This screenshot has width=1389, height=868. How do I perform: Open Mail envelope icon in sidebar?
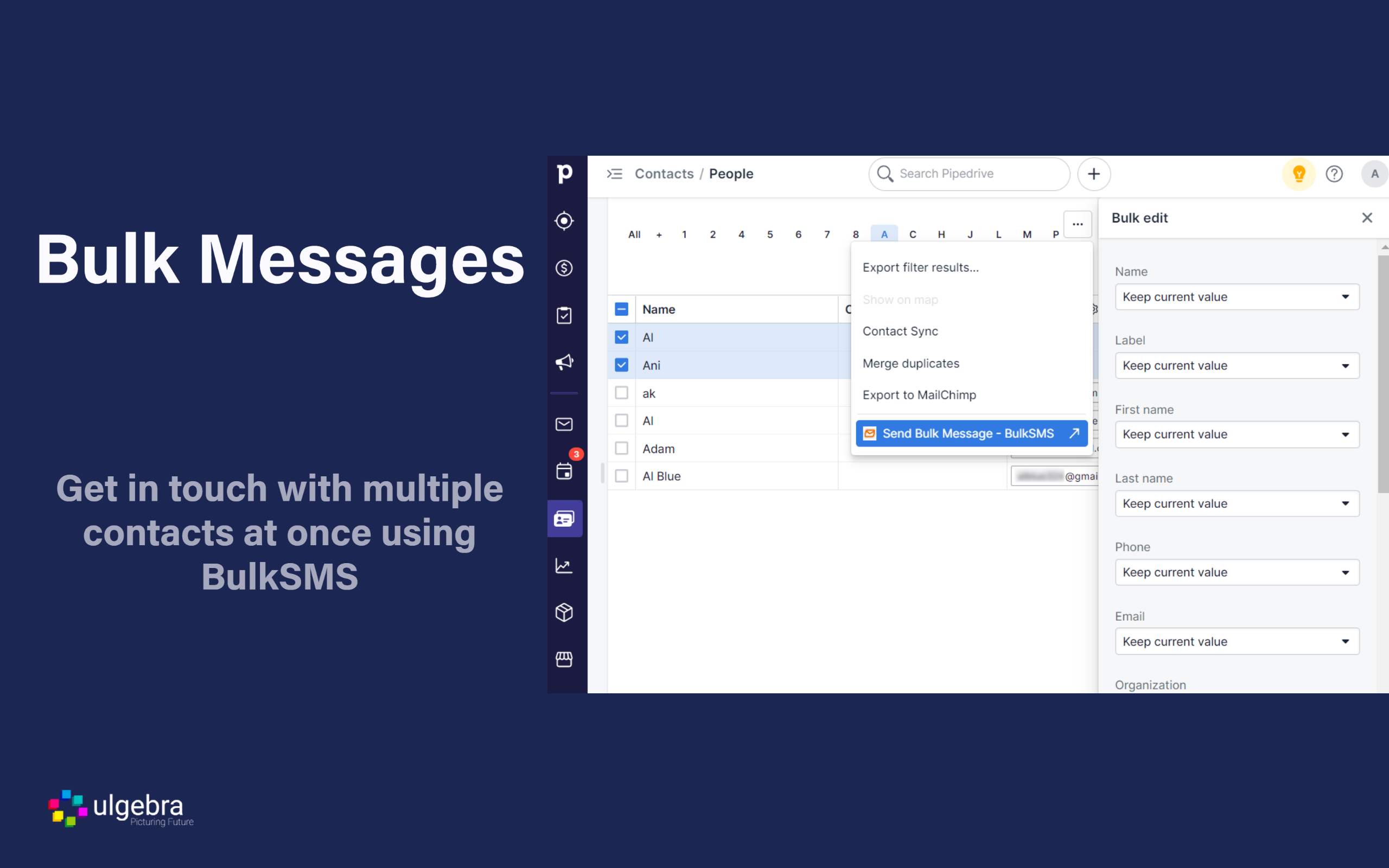(564, 424)
